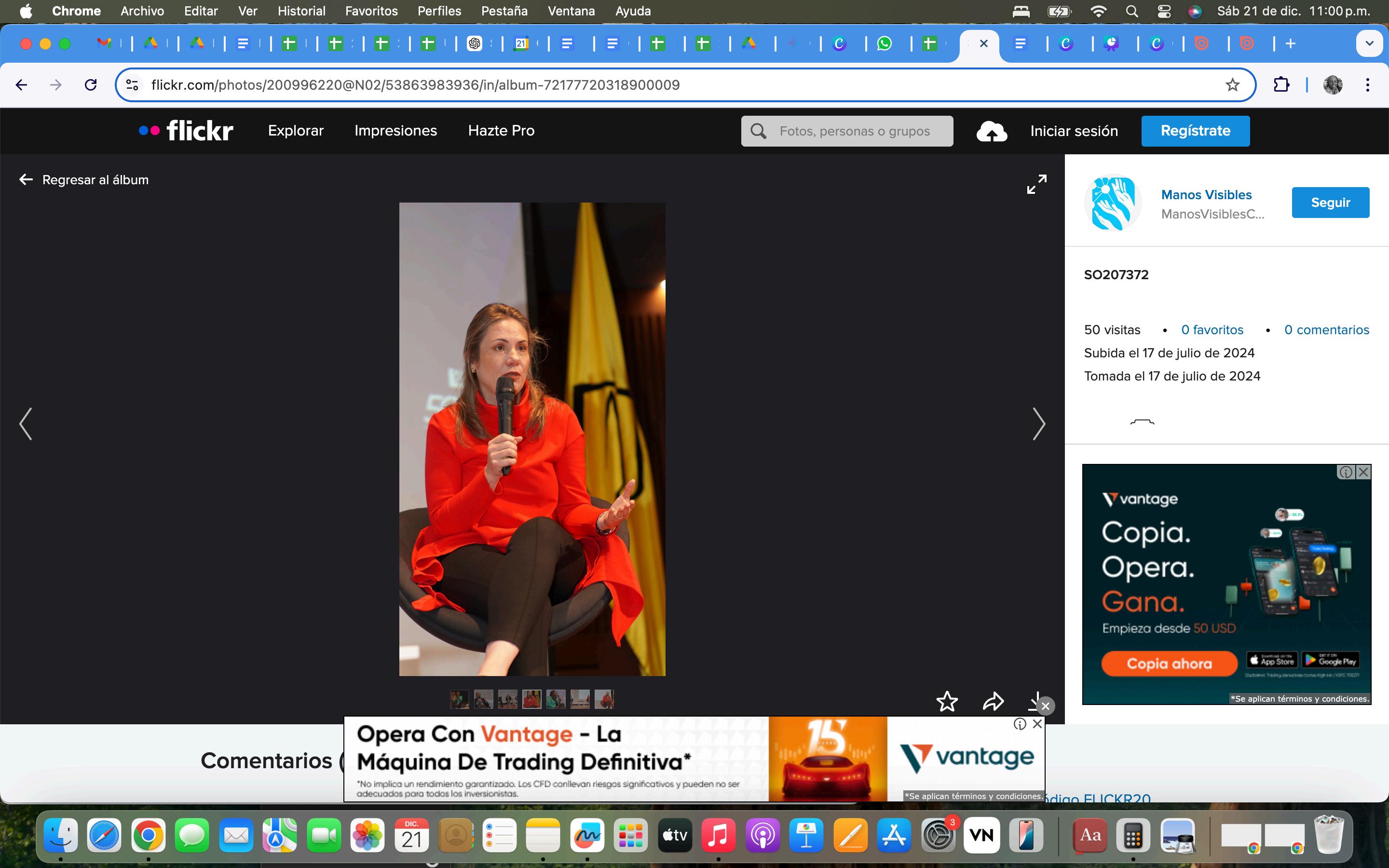This screenshot has height=868, width=1389.
Task: Click the fullscreen expand arrows icon
Action: pos(1036,184)
